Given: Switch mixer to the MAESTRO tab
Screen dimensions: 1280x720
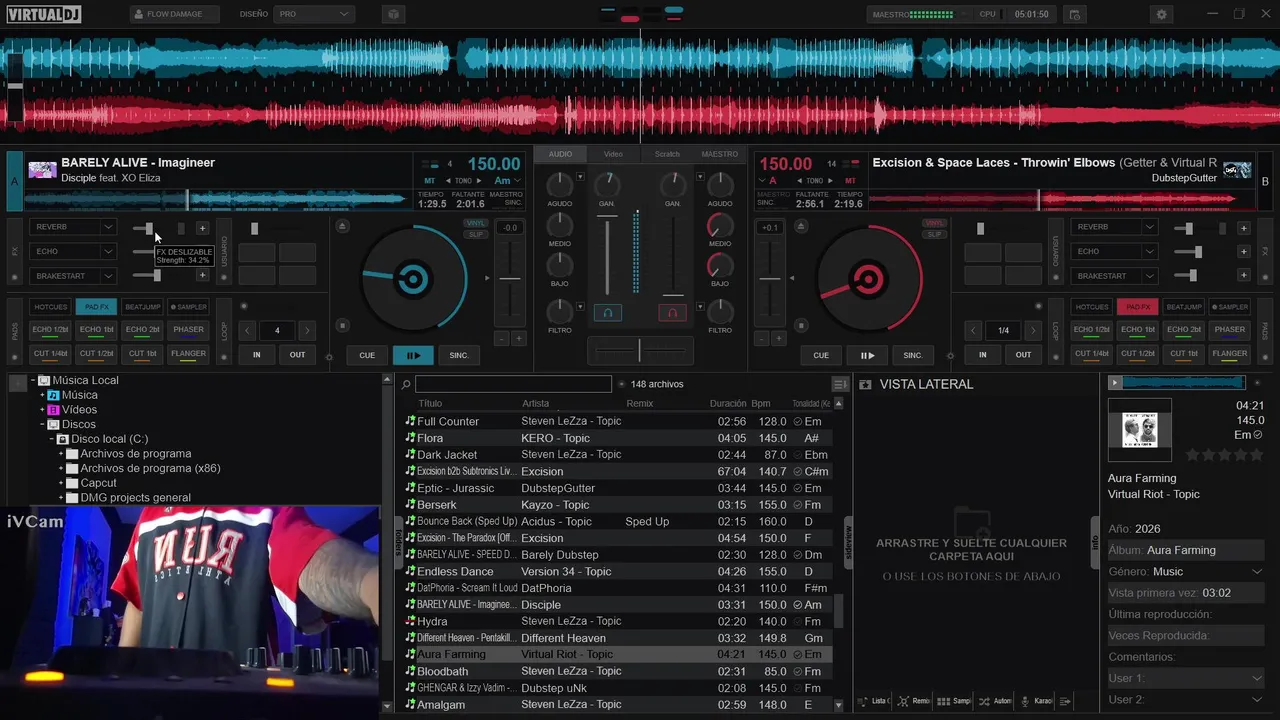Looking at the screenshot, I should 720,154.
